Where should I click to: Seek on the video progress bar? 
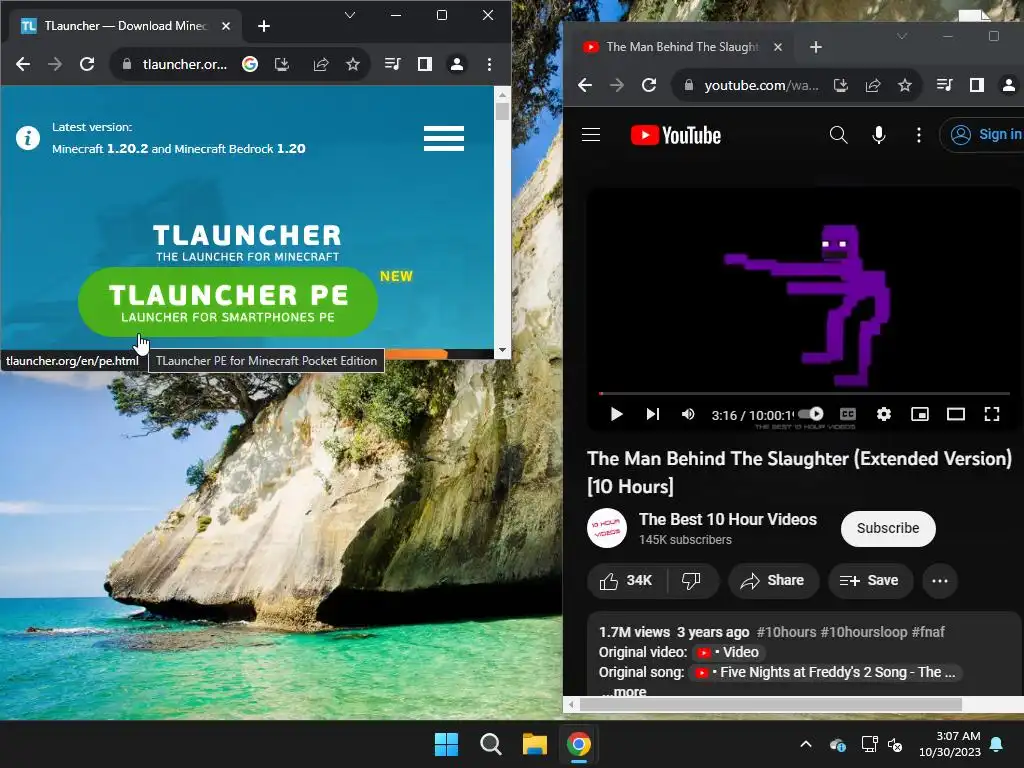point(805,394)
